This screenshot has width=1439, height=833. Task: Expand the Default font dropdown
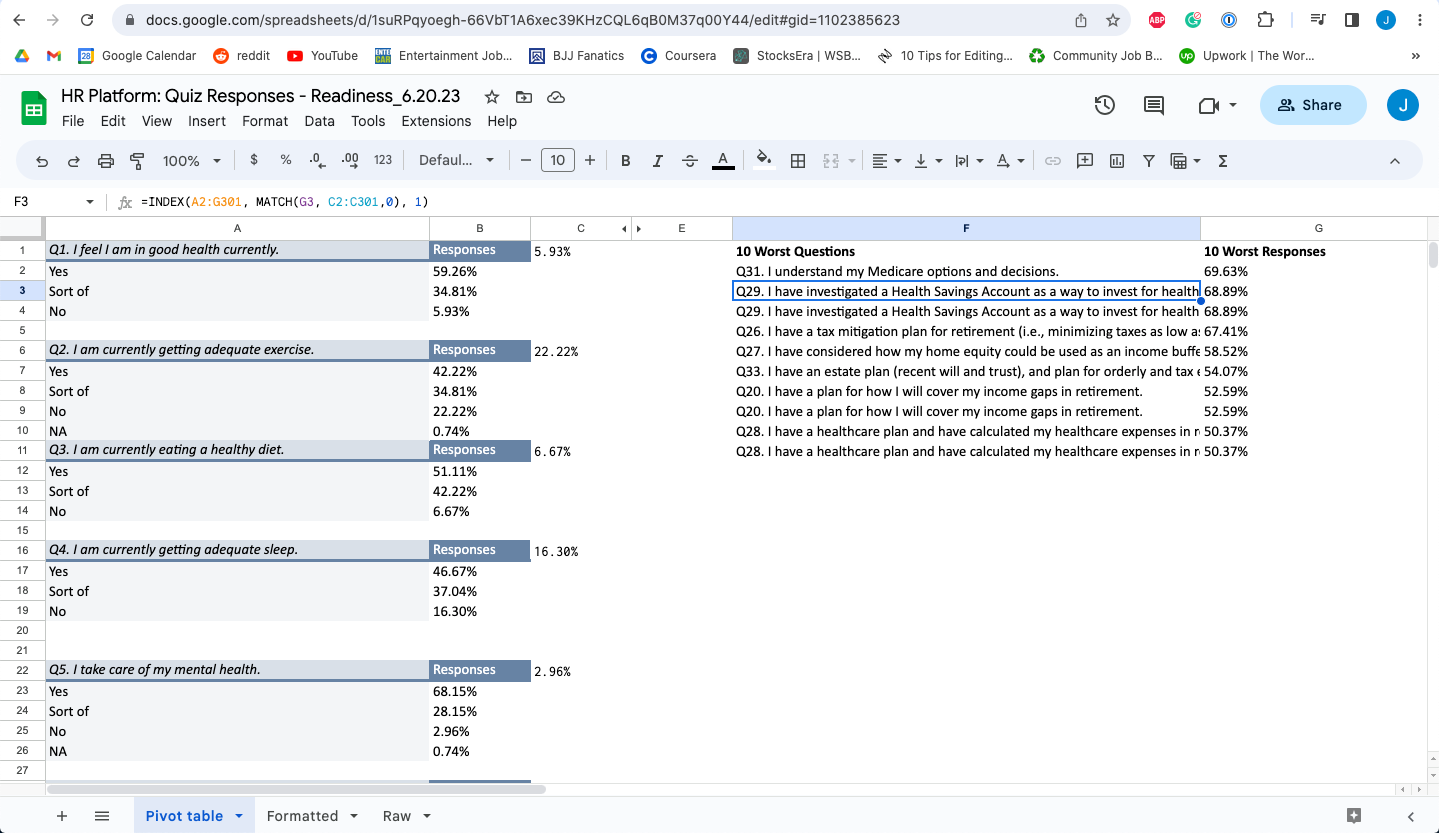tap(456, 160)
